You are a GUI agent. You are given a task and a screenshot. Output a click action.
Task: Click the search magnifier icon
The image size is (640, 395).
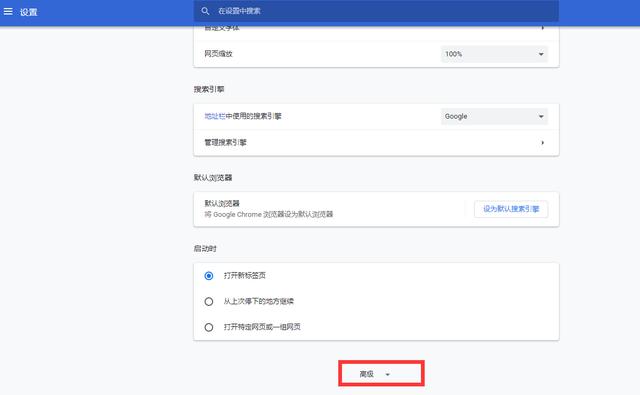tap(205, 11)
